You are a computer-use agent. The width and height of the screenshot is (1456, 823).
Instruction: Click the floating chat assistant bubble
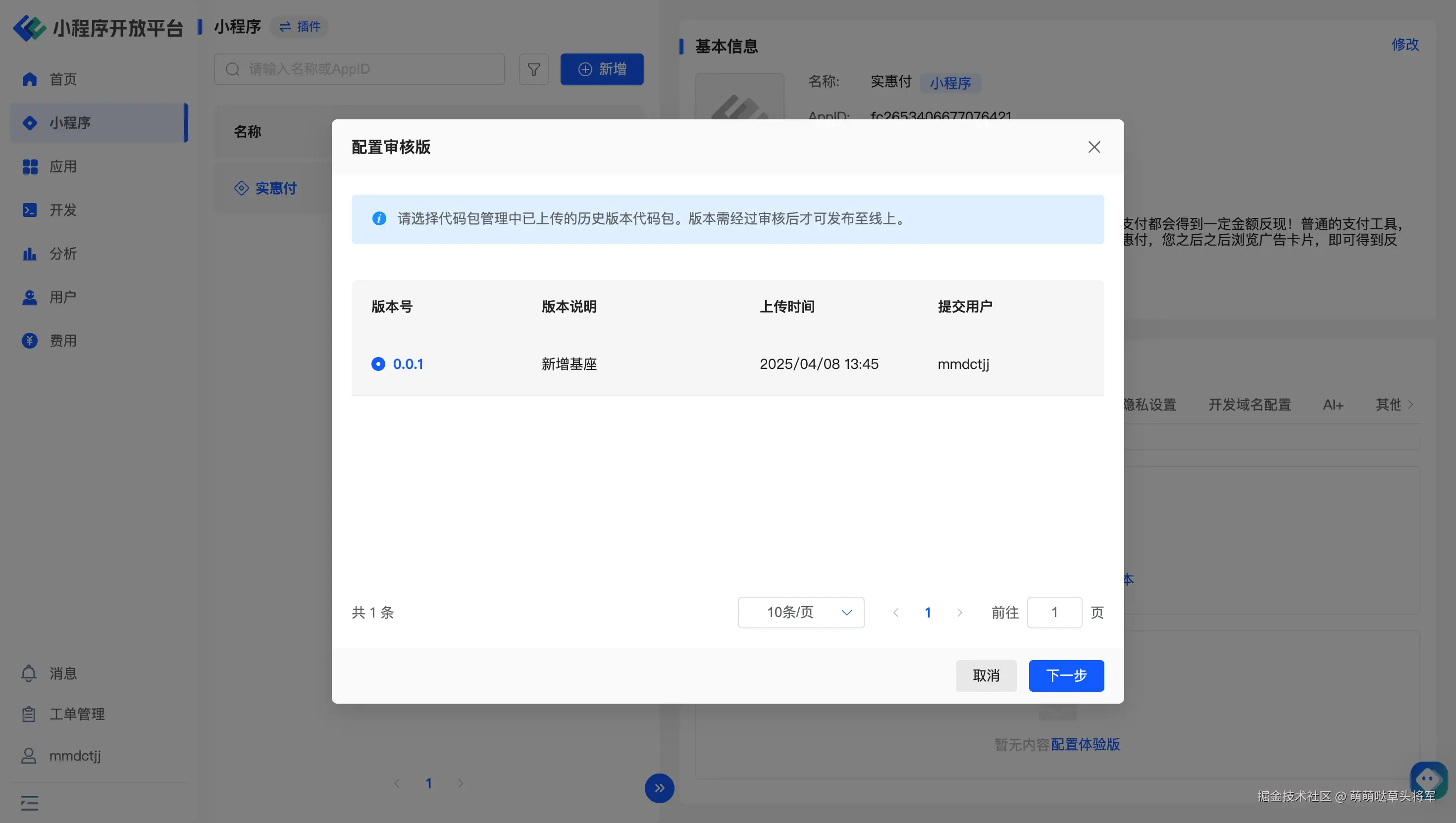(1429, 779)
